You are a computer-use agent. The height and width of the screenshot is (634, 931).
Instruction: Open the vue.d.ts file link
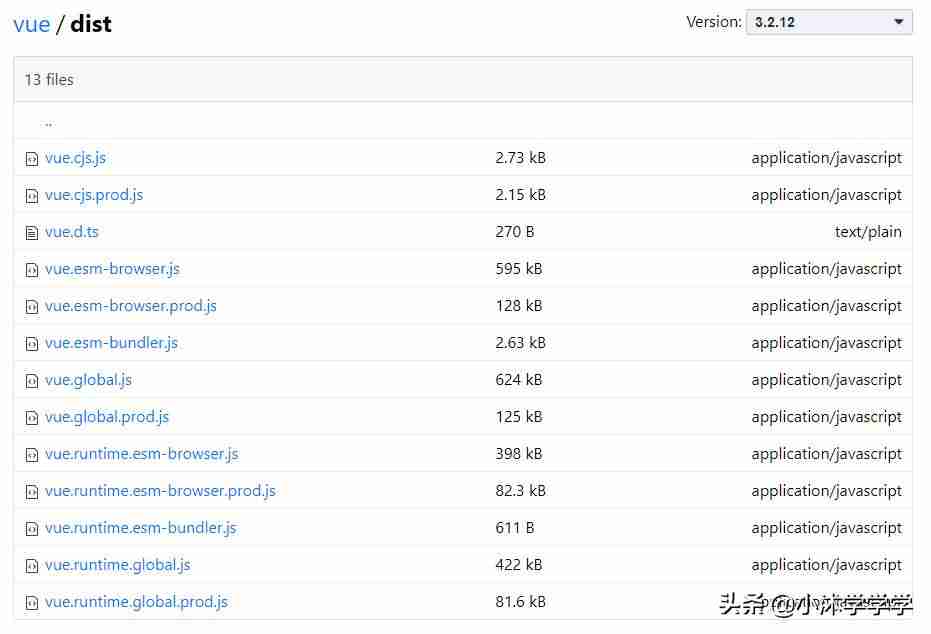[x=71, y=232]
